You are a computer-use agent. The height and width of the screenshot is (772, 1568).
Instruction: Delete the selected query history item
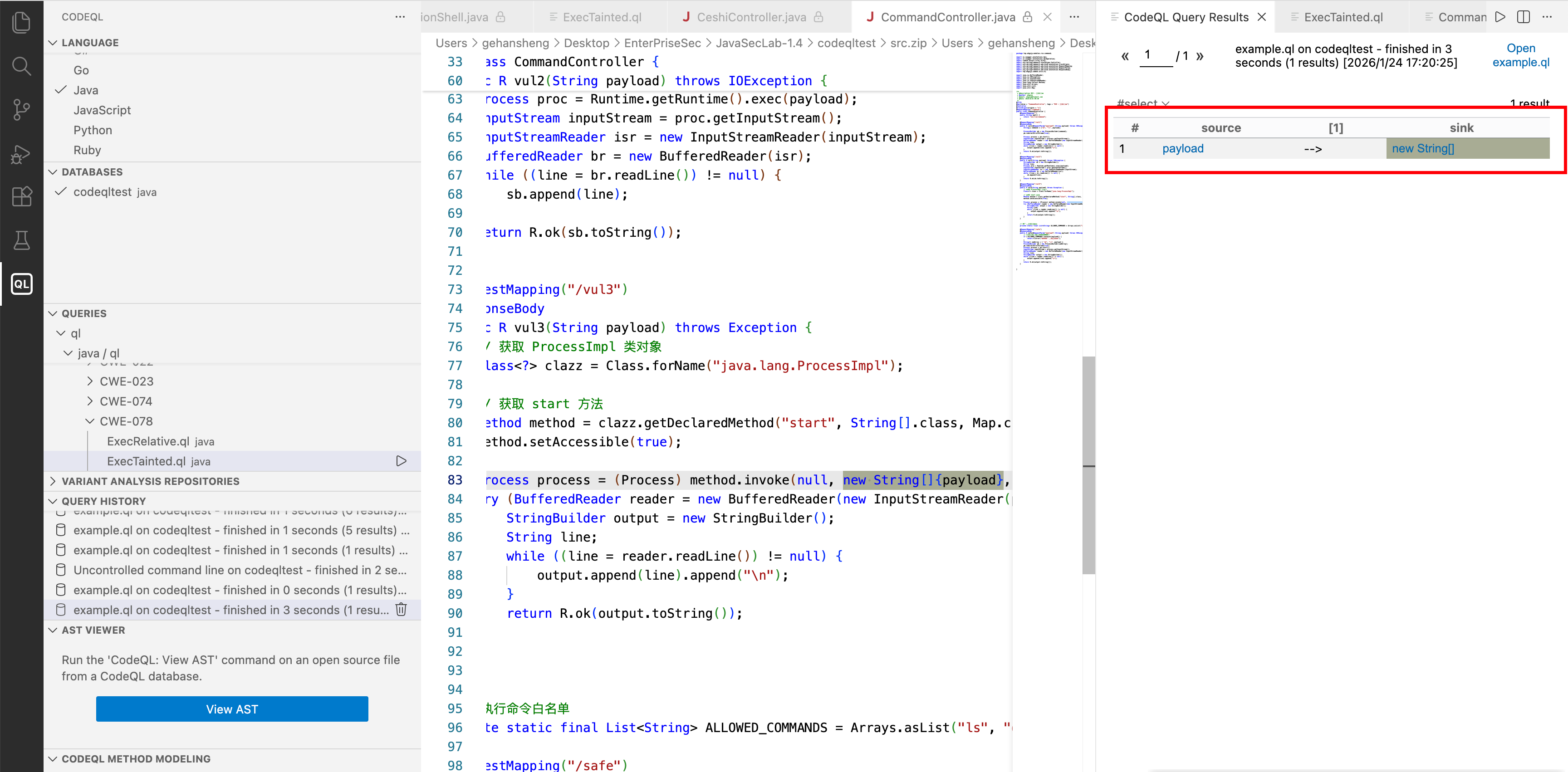tap(401, 610)
